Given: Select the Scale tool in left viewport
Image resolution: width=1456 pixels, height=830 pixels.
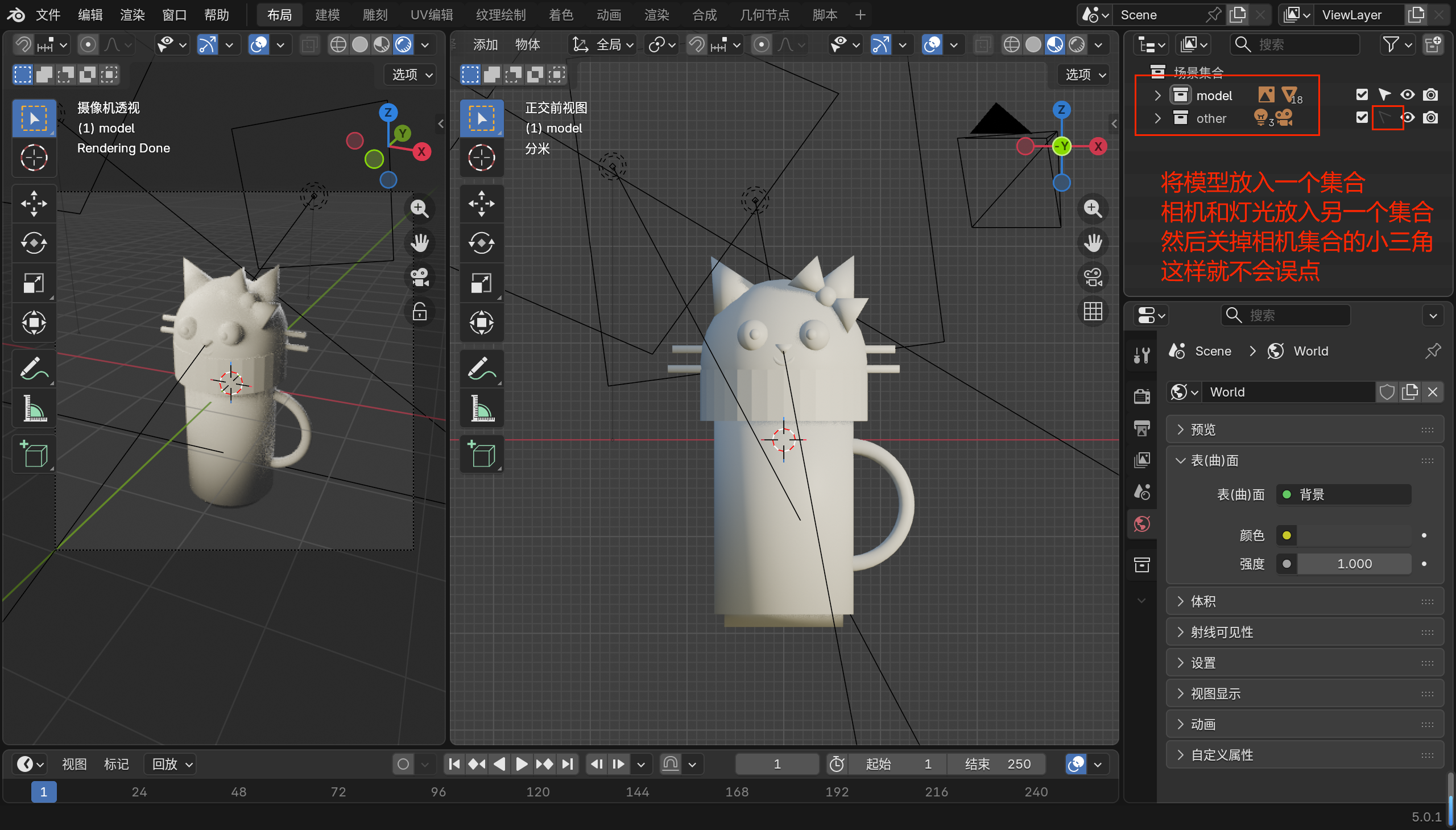Looking at the screenshot, I should (34, 283).
